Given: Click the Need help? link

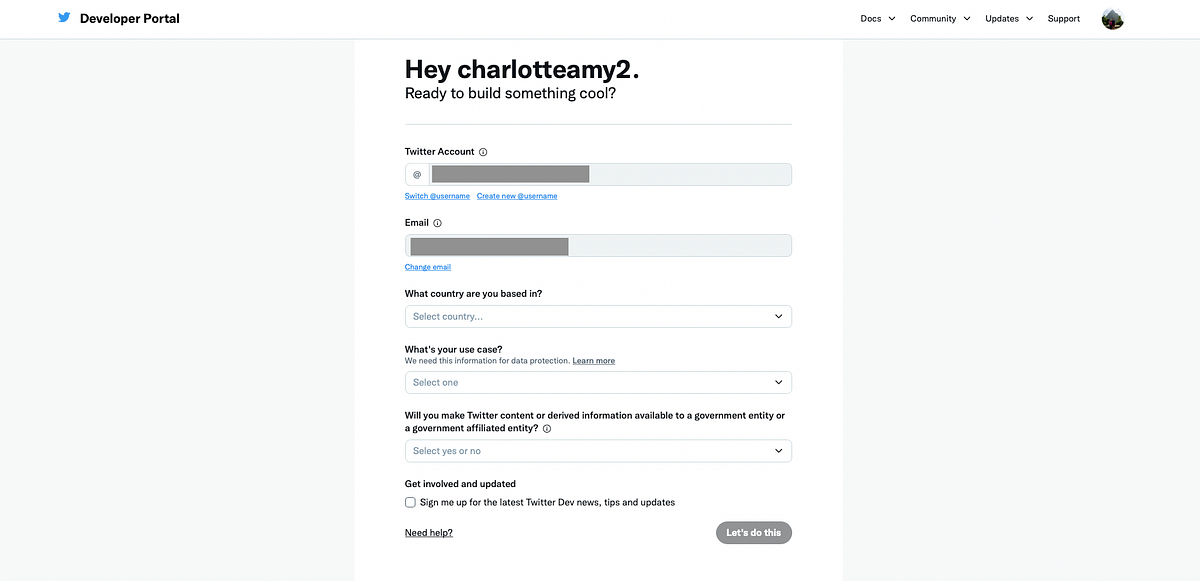Looking at the screenshot, I should coord(428,532).
